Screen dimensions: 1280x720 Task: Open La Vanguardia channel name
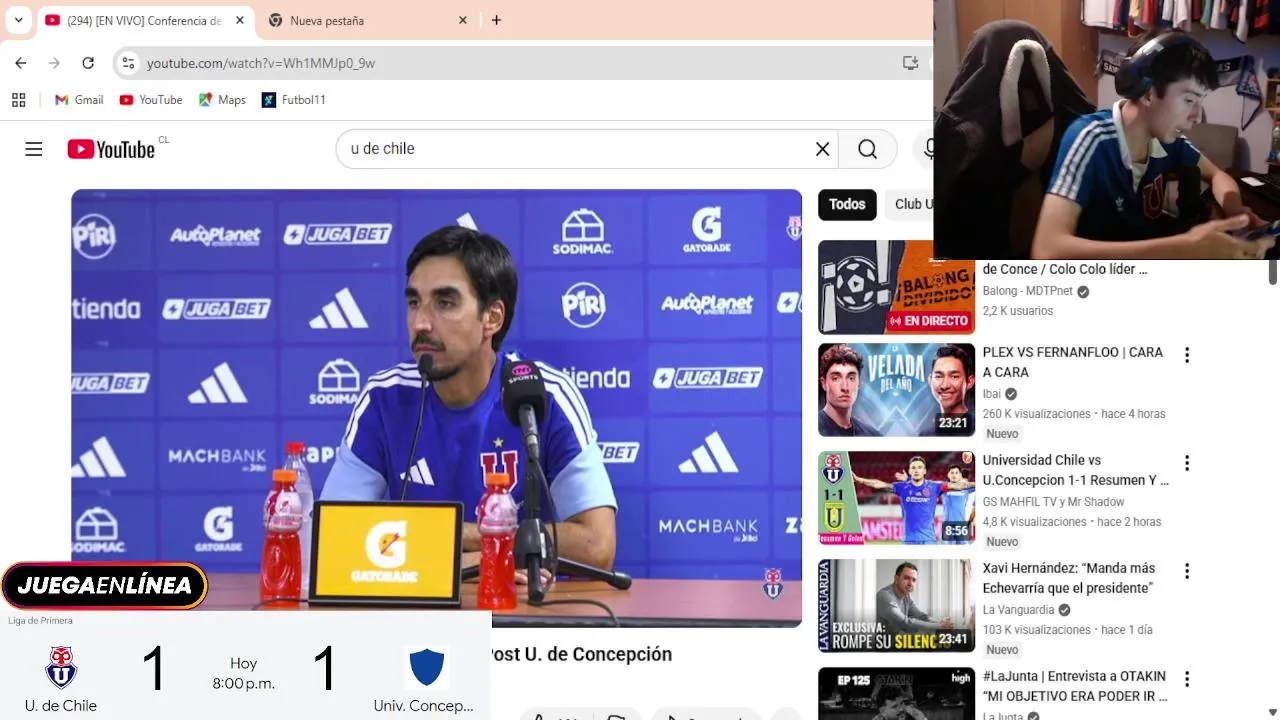1018,610
